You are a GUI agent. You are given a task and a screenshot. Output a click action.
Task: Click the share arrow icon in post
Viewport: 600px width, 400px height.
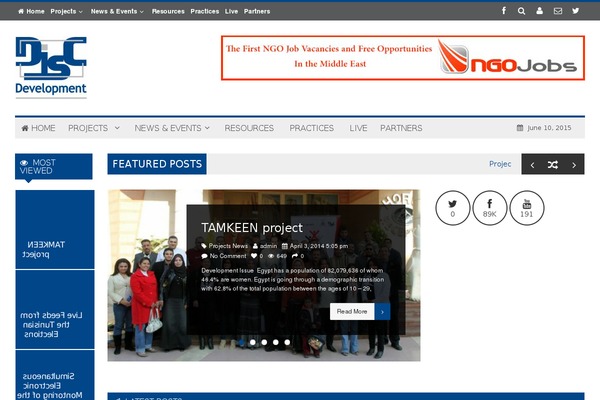pyautogui.click(x=295, y=256)
